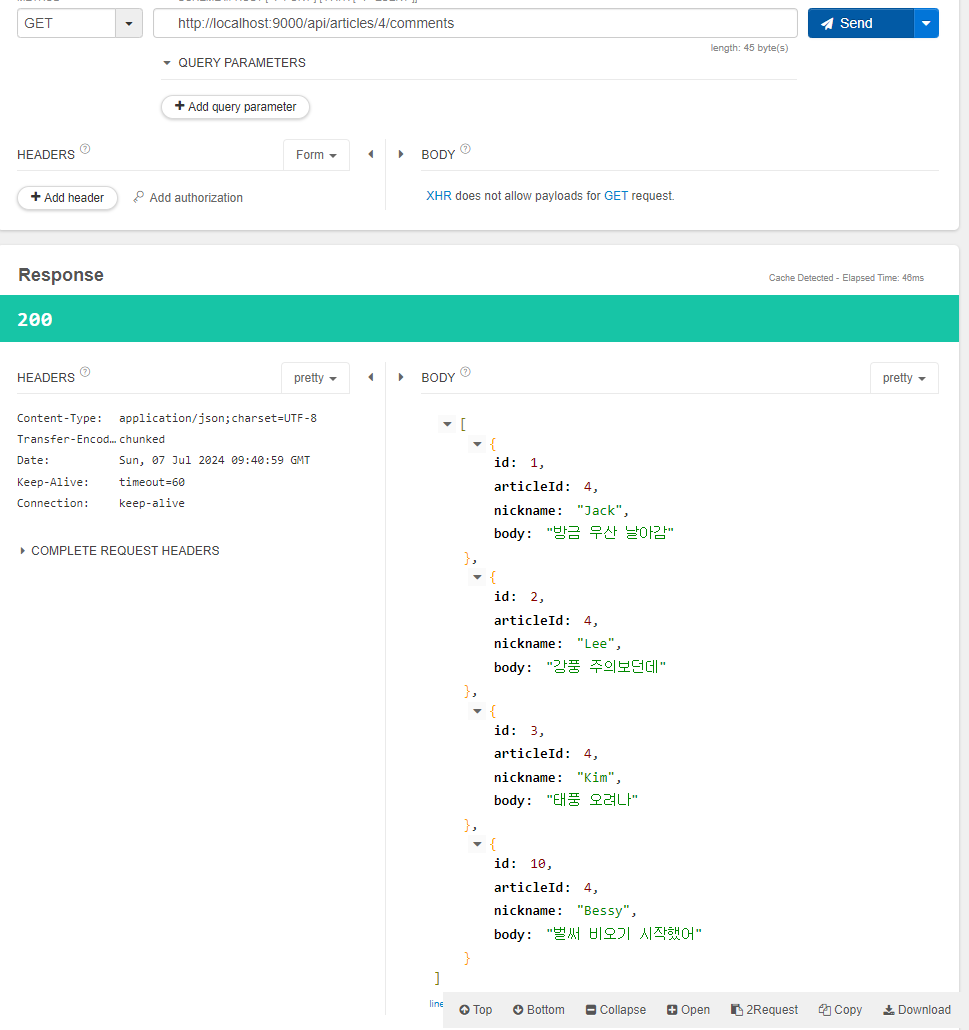Add a new query parameter

(235, 107)
